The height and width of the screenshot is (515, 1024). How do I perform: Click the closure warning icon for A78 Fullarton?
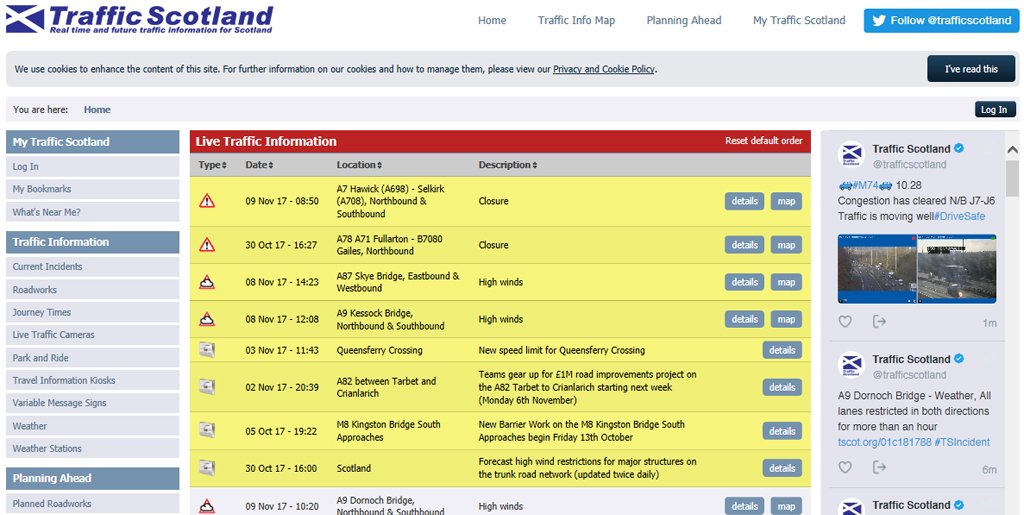[207, 245]
